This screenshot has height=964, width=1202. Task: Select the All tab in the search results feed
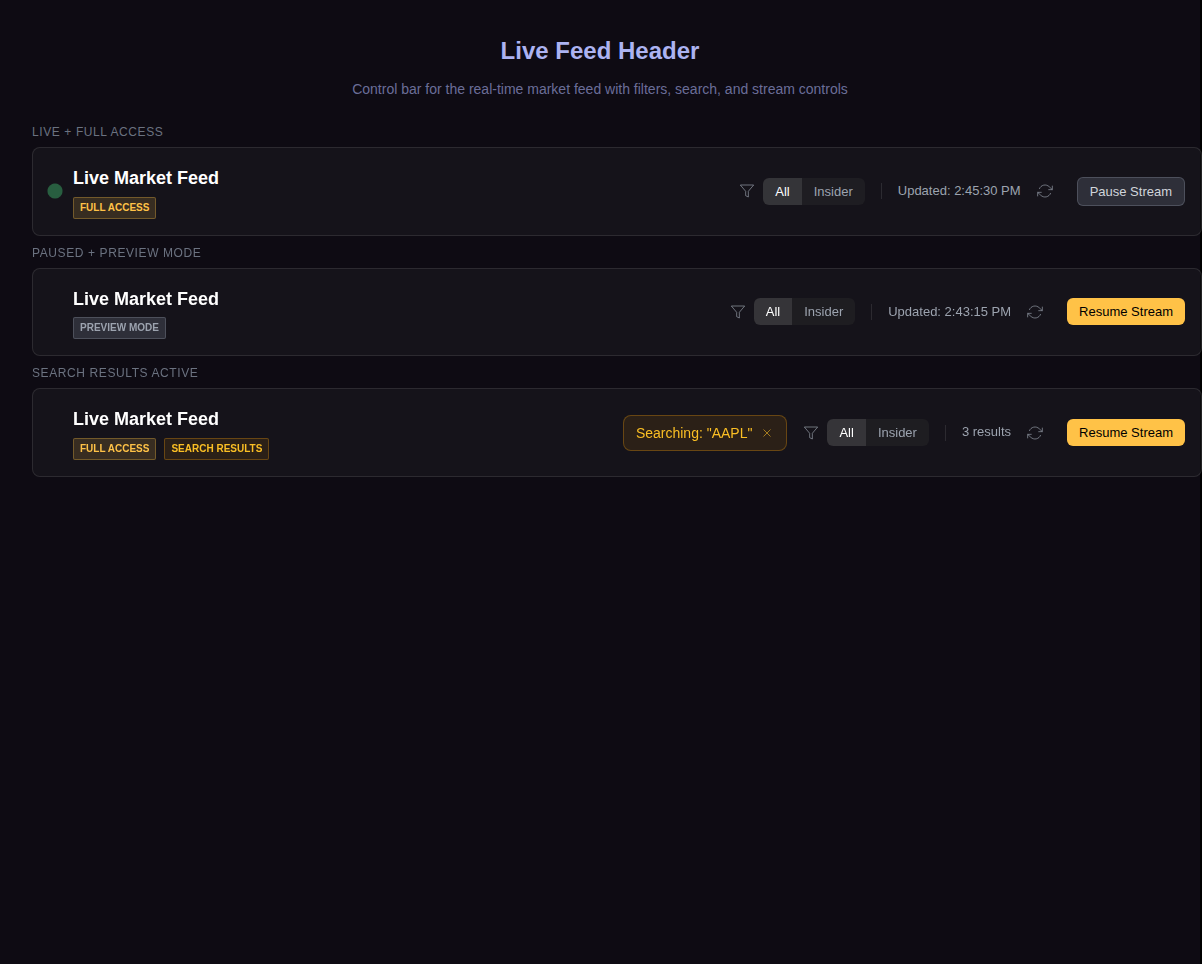pyautogui.click(x=846, y=432)
